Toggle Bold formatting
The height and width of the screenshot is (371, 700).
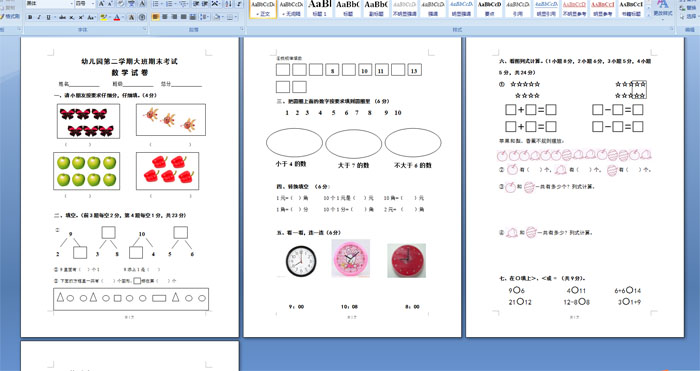pyautogui.click(x=30, y=17)
